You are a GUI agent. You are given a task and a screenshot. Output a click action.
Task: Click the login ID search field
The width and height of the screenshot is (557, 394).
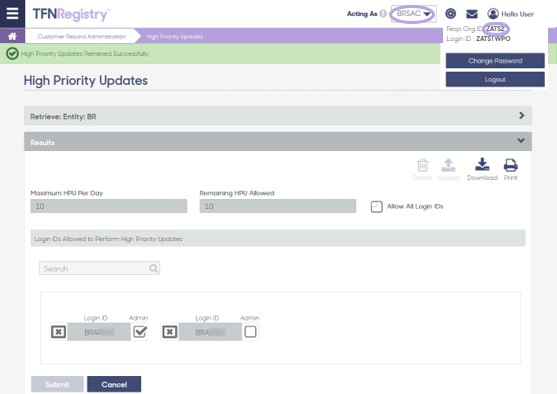click(99, 268)
